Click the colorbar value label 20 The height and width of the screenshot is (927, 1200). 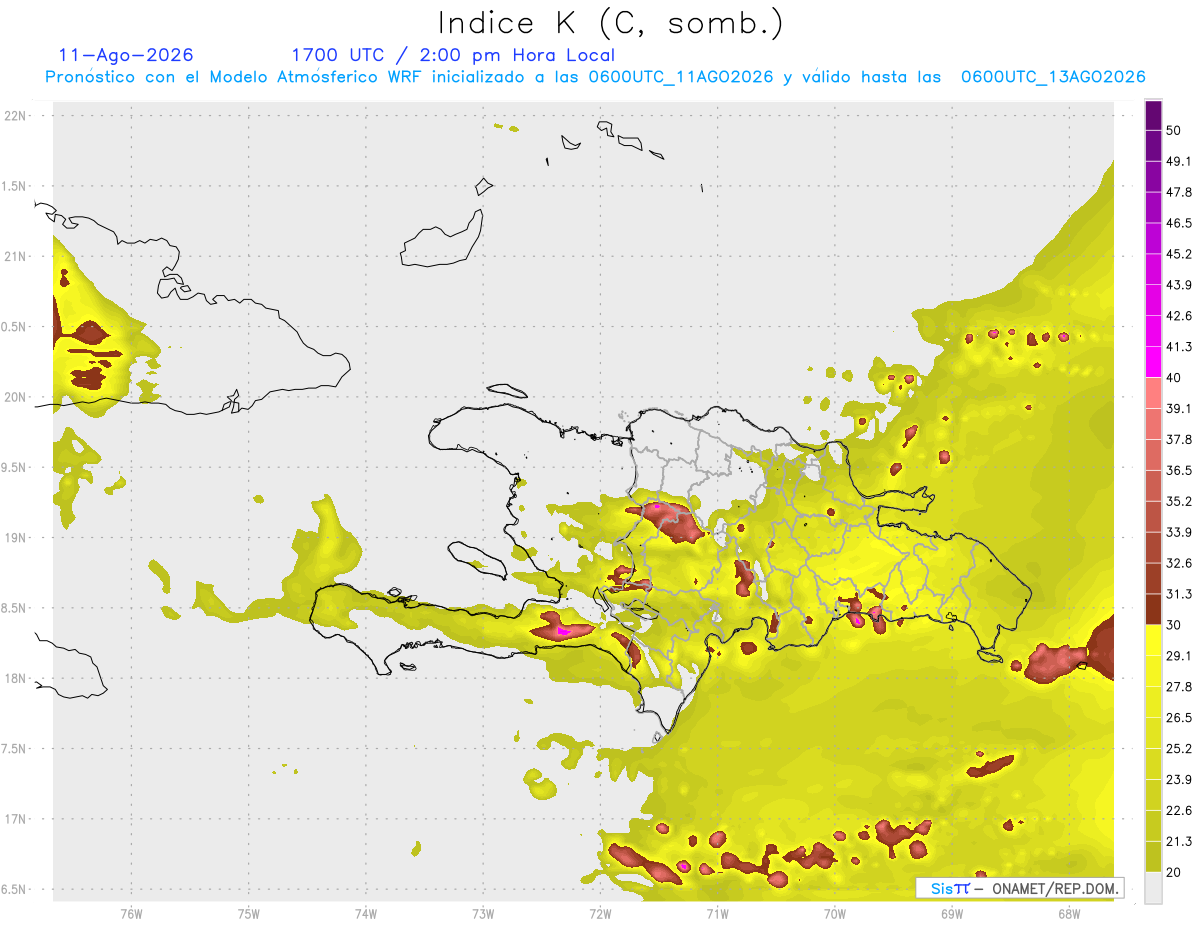[x=1174, y=873]
